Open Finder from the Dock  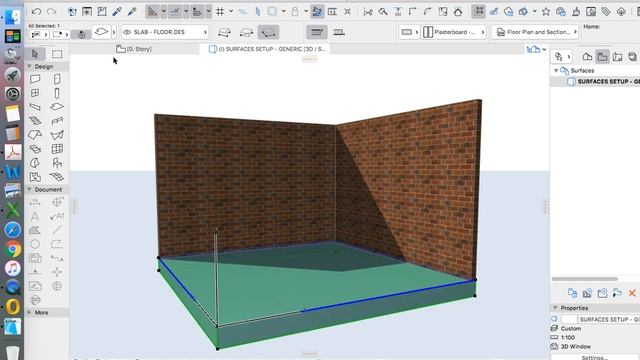13,17
